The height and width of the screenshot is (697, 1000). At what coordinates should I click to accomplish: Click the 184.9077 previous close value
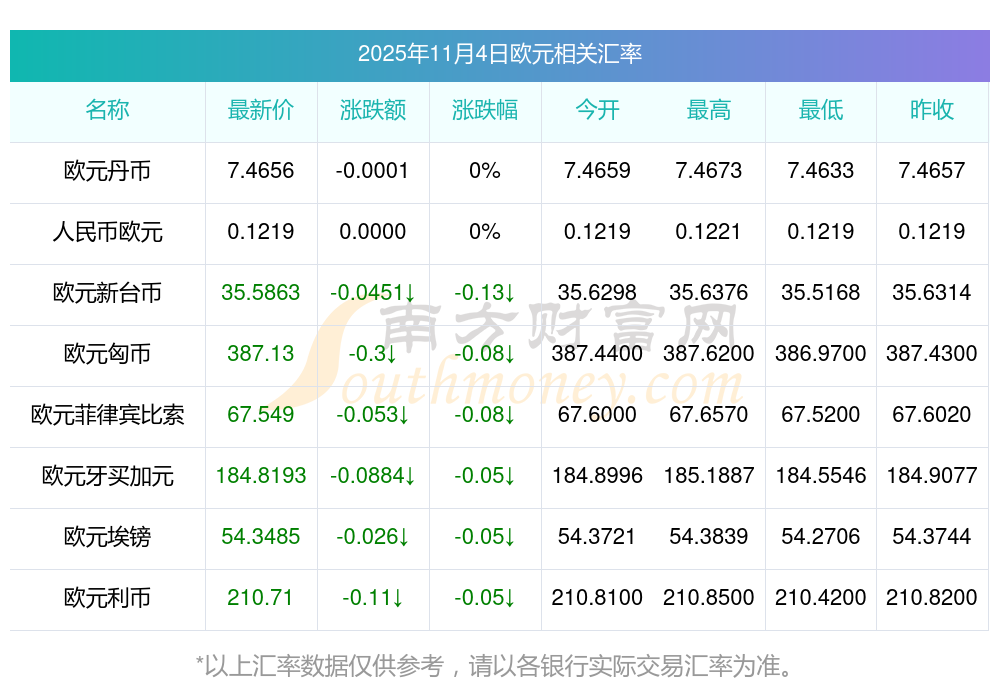[932, 476]
